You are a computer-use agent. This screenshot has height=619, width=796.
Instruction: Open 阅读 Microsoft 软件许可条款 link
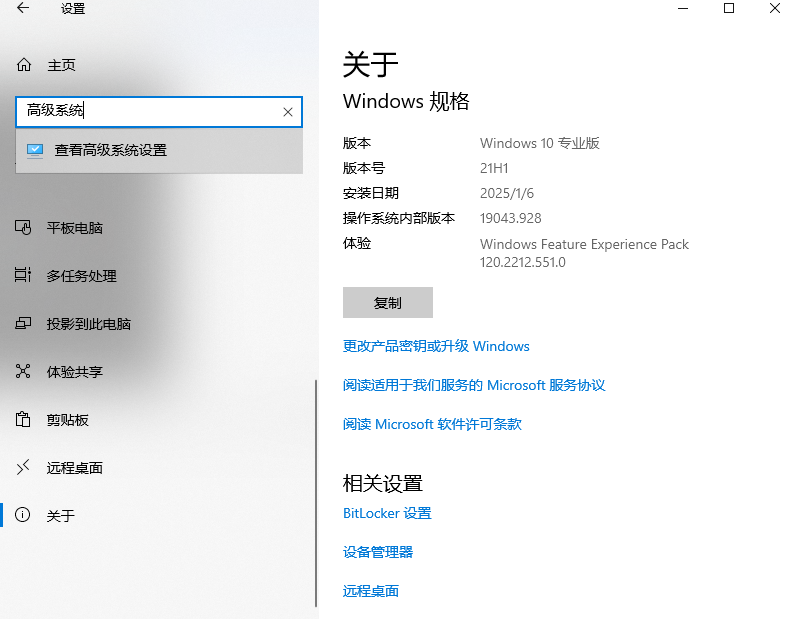coord(432,425)
